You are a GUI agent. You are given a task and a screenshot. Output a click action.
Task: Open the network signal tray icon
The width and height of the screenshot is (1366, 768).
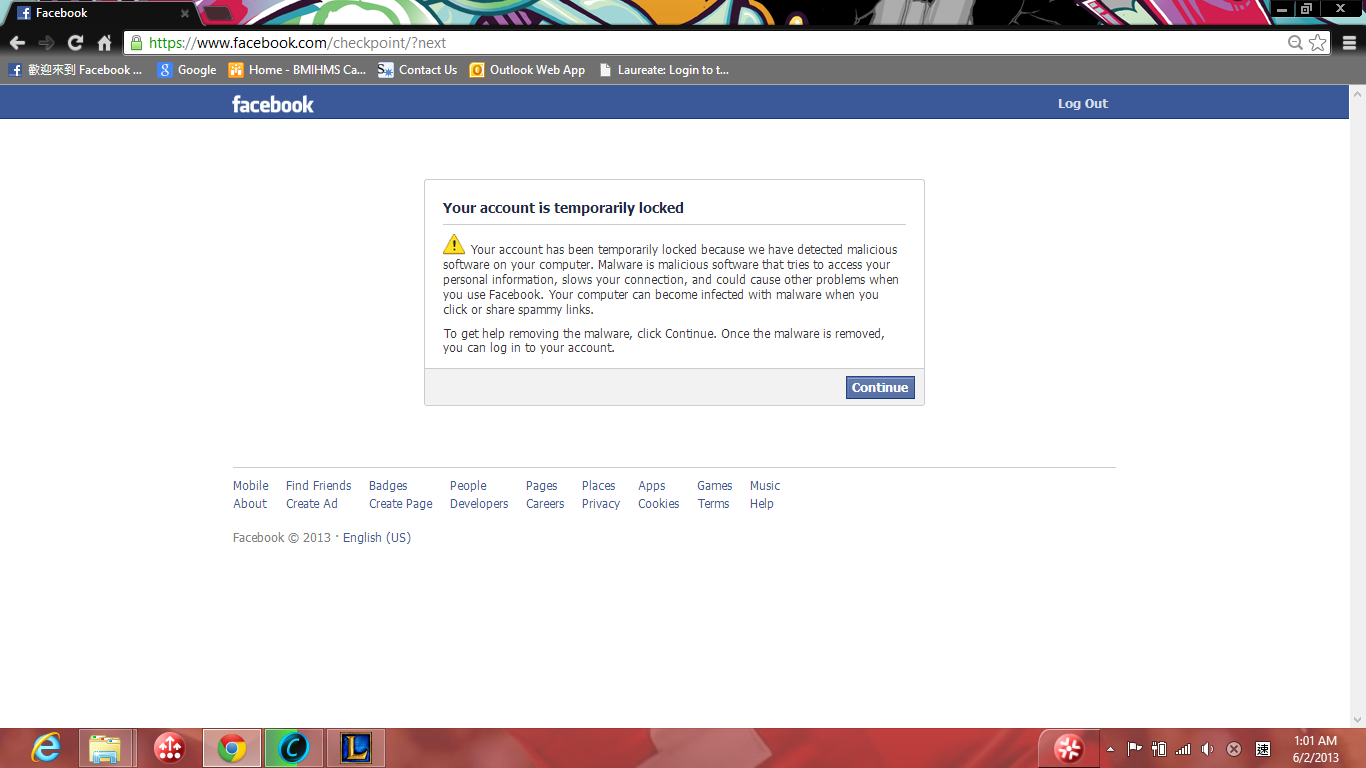(x=1184, y=749)
